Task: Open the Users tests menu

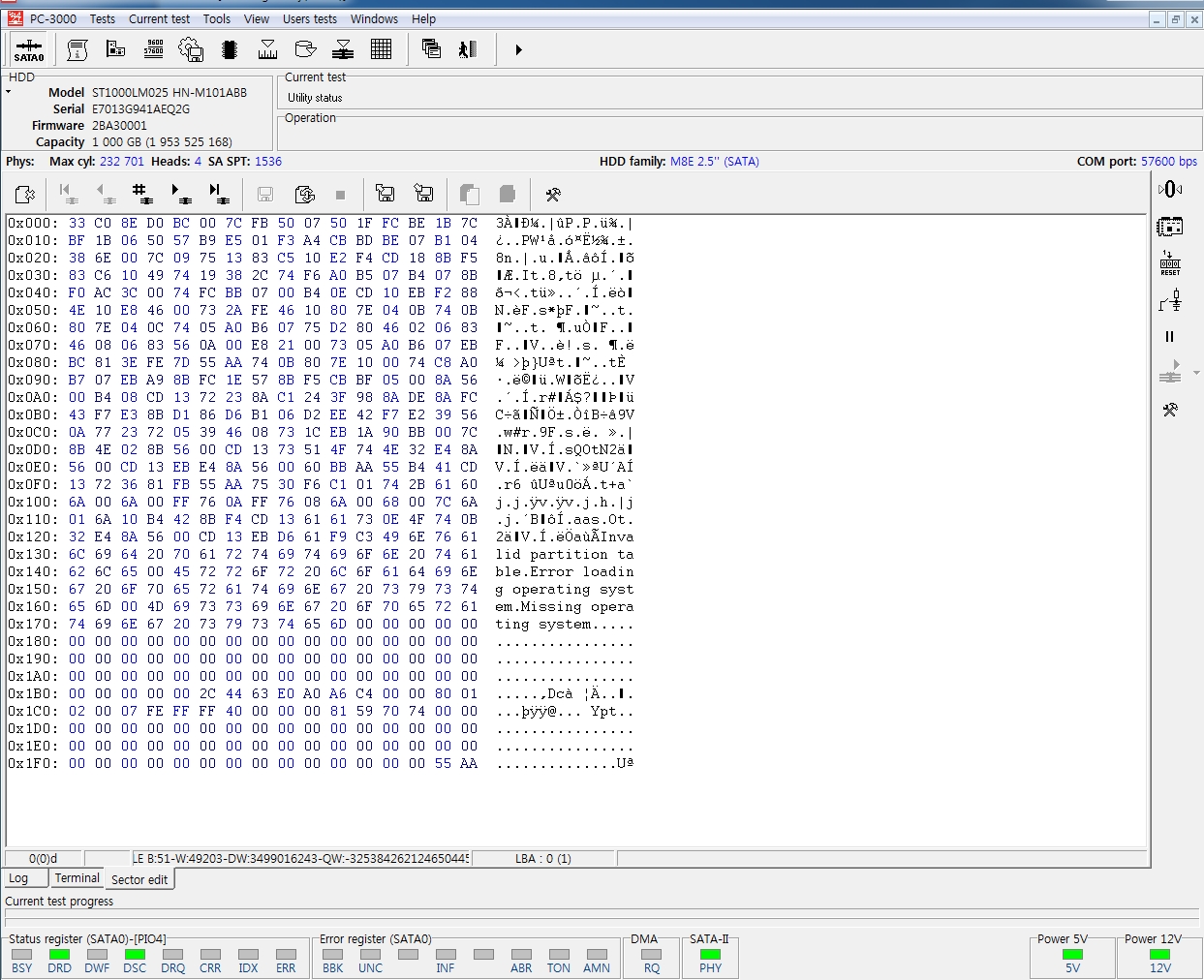Action: [x=309, y=18]
